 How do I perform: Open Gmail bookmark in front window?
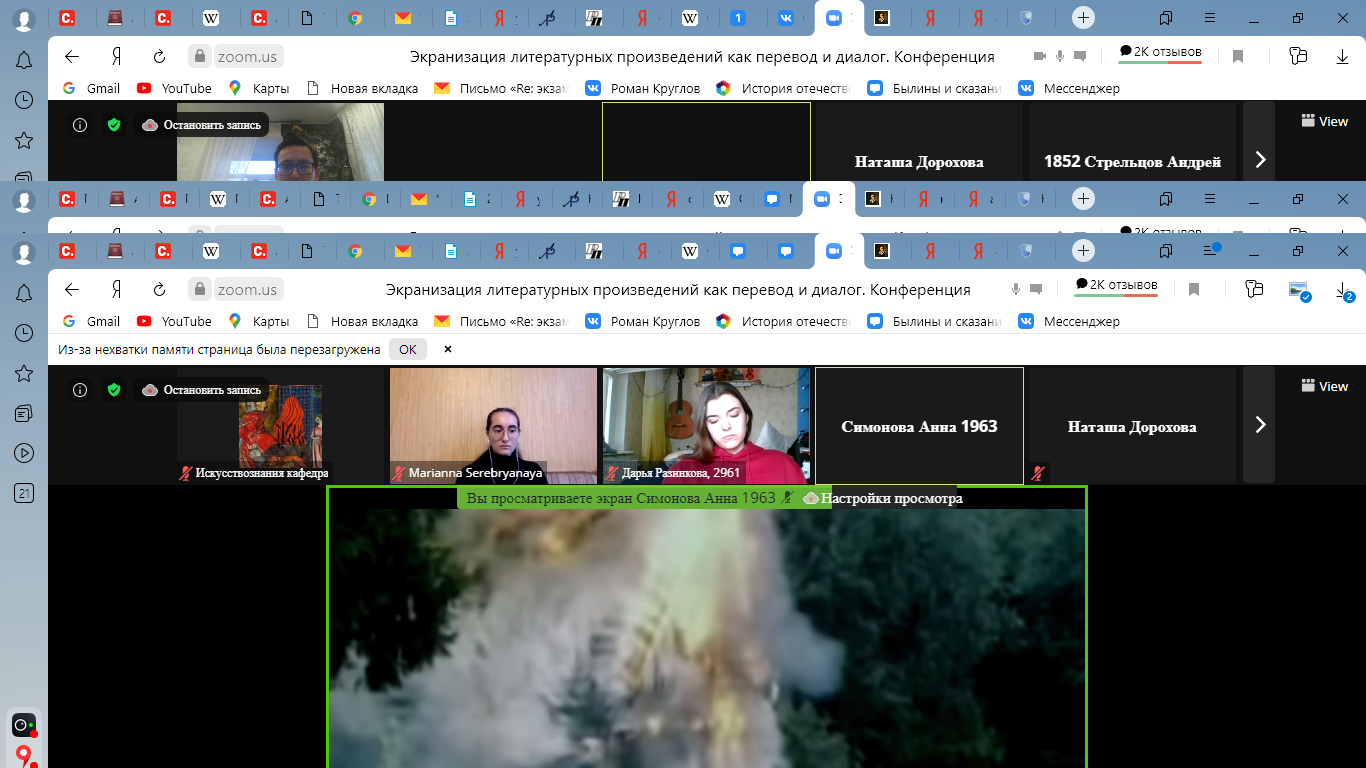click(x=91, y=321)
